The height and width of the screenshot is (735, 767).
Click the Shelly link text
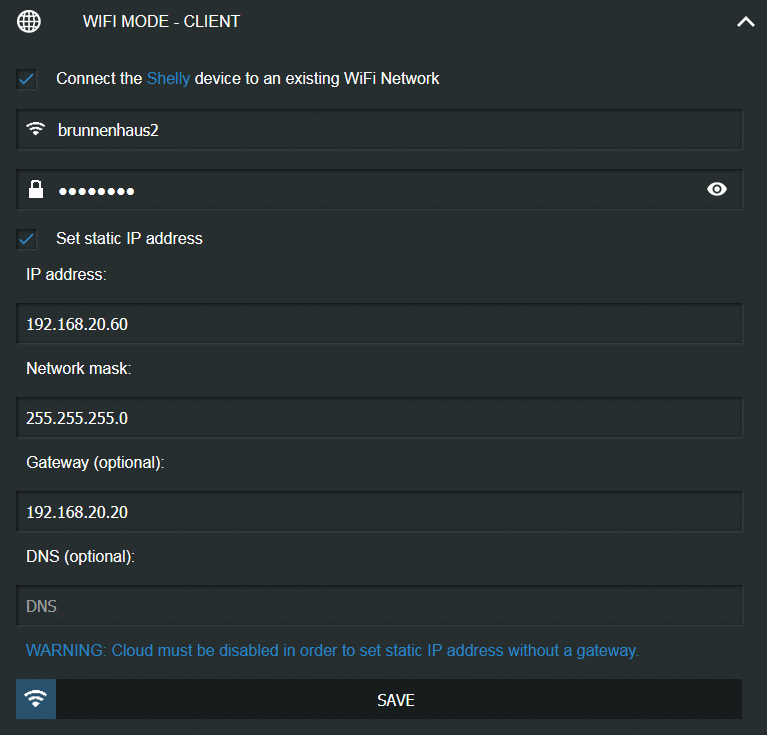tap(168, 78)
